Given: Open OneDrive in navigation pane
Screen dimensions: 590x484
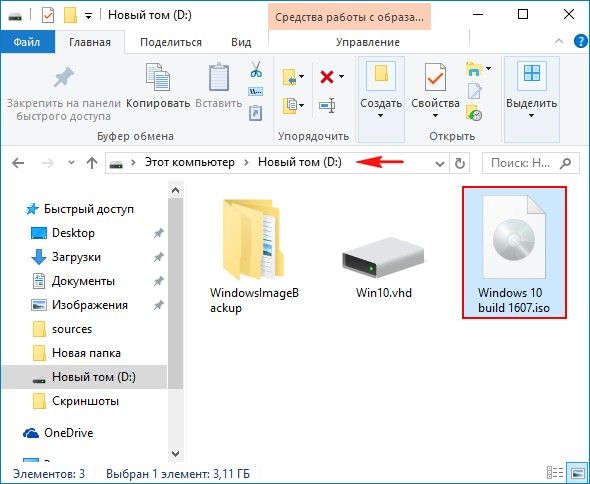Looking at the screenshot, I should (68, 433).
